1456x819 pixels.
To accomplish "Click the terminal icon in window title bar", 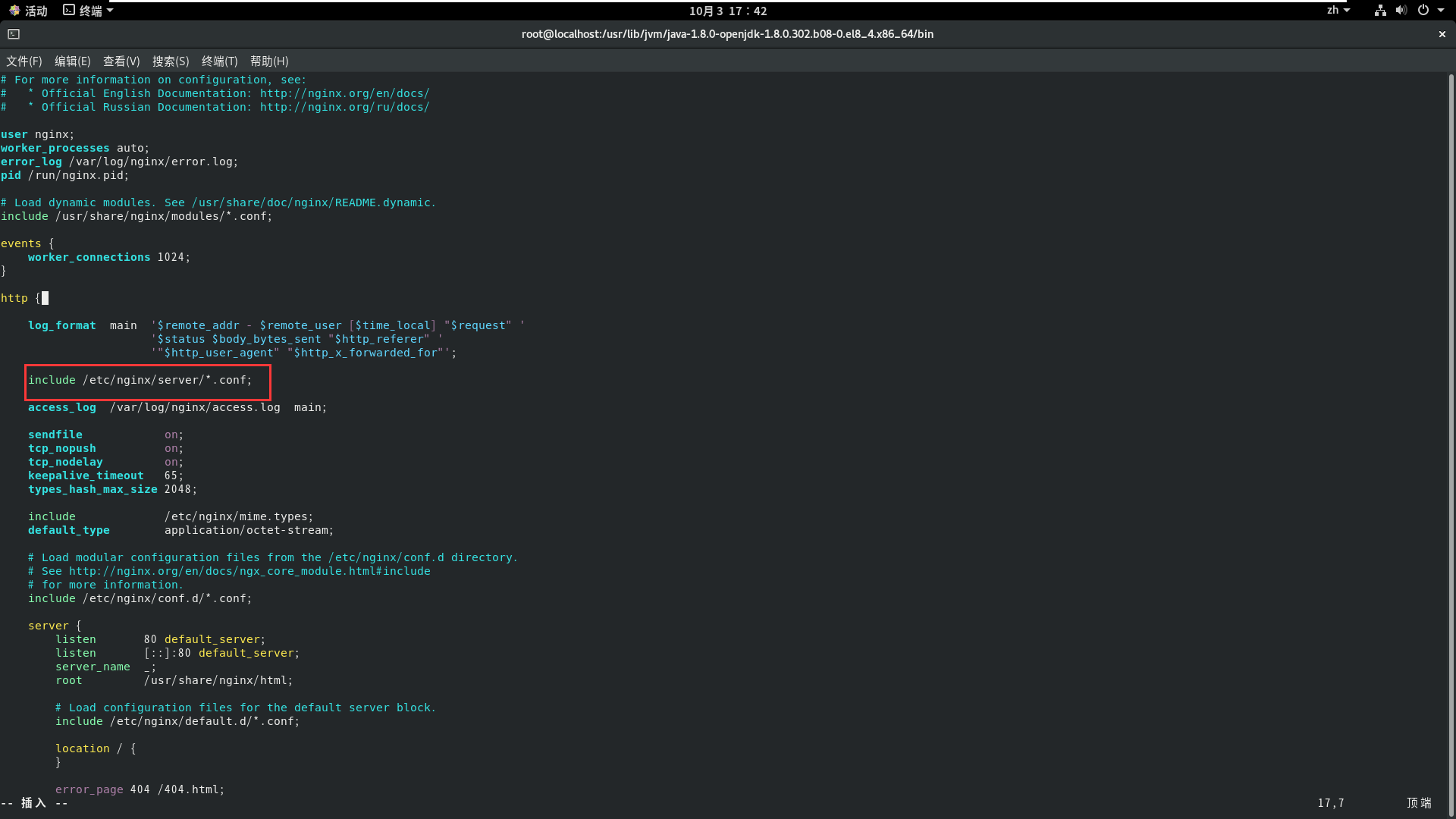I will [x=14, y=34].
